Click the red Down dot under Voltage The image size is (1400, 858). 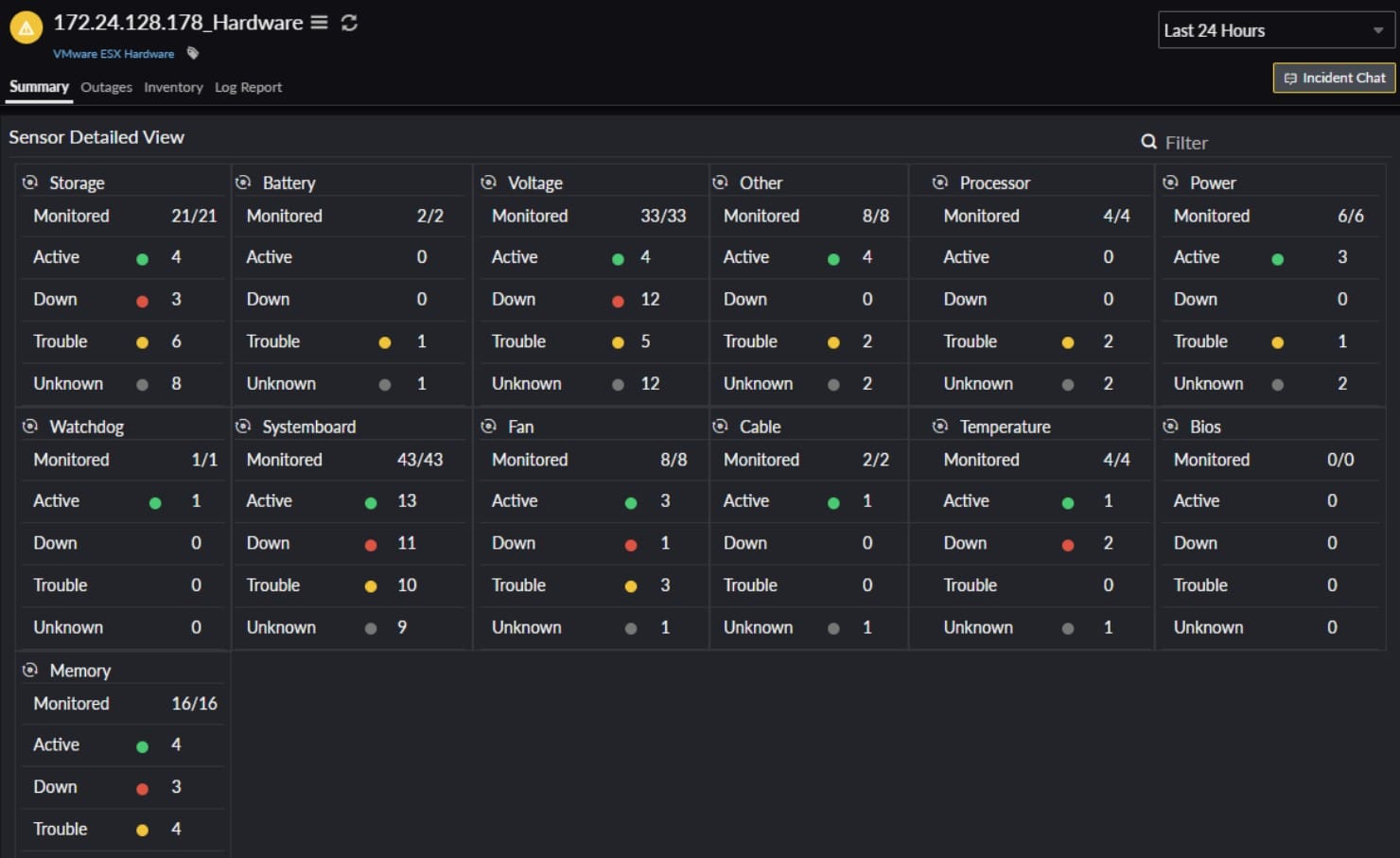coord(618,301)
